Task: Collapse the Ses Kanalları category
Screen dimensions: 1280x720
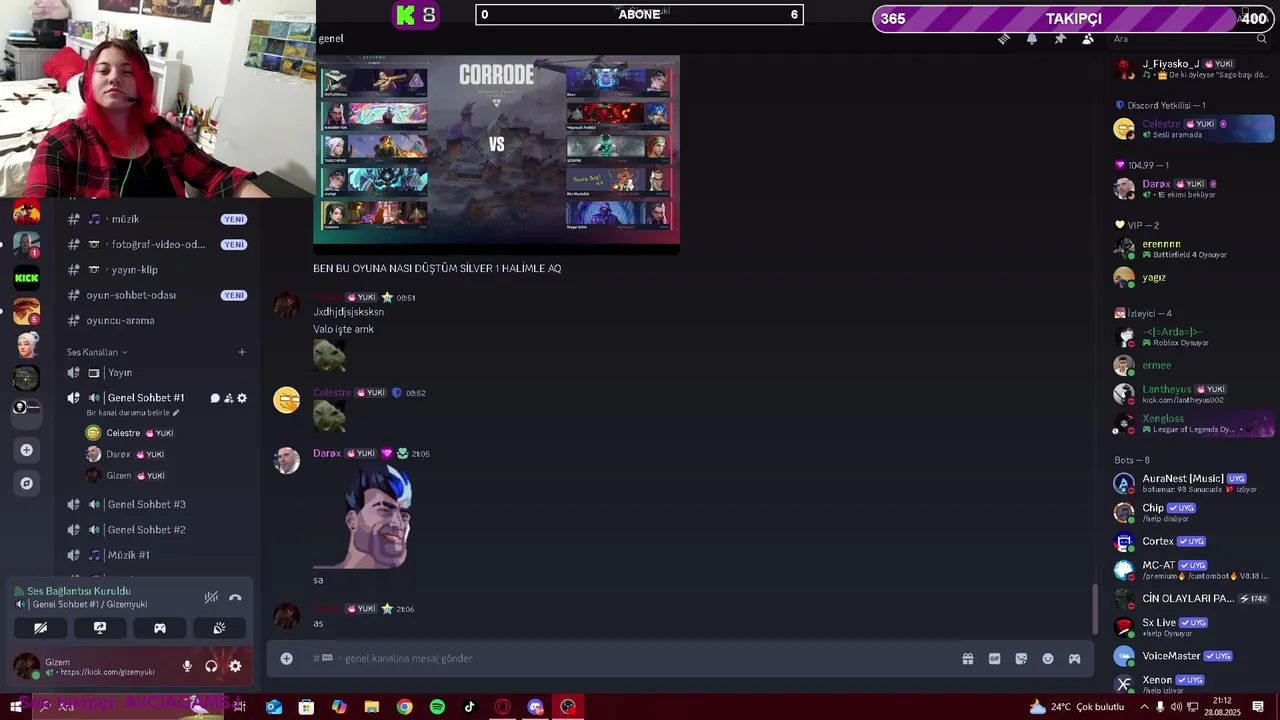Action: (96, 352)
